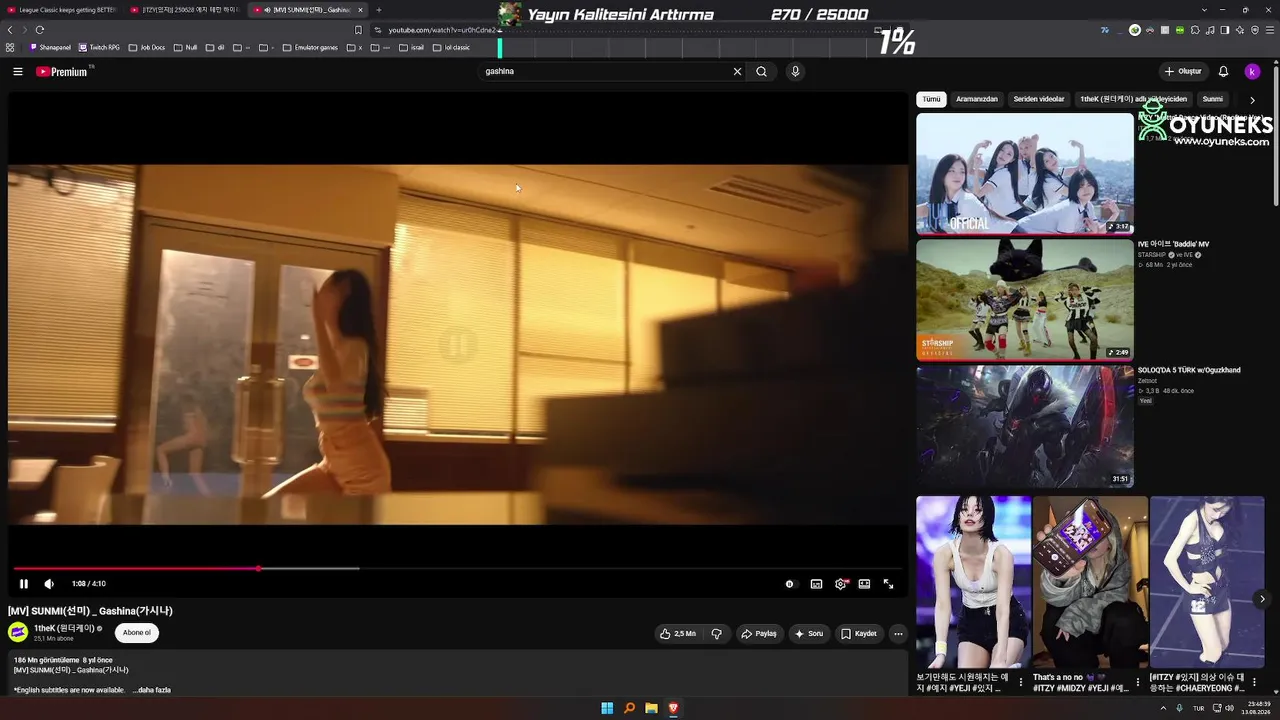Screen dimensions: 1280x720
Task: Toggle the browser sidebar panel
Action: 1225,30
